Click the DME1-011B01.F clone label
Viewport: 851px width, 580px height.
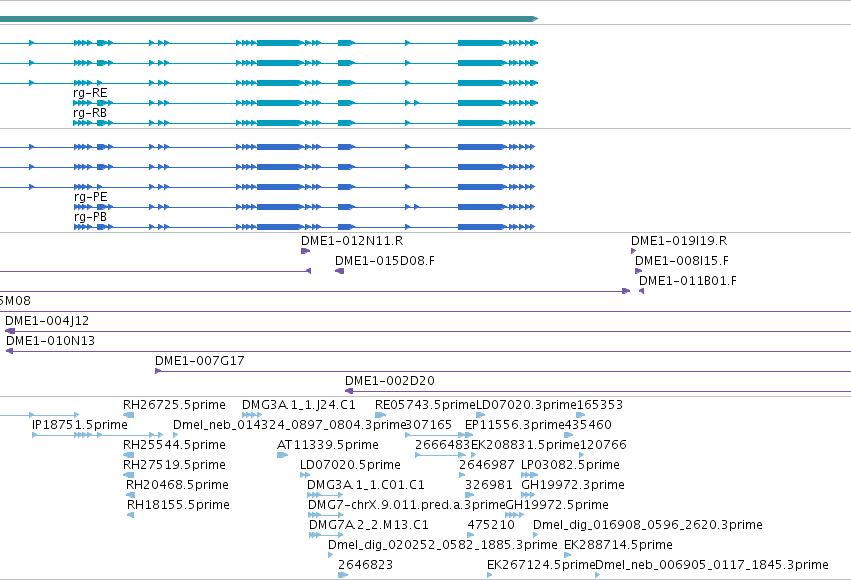pyautogui.click(x=688, y=281)
